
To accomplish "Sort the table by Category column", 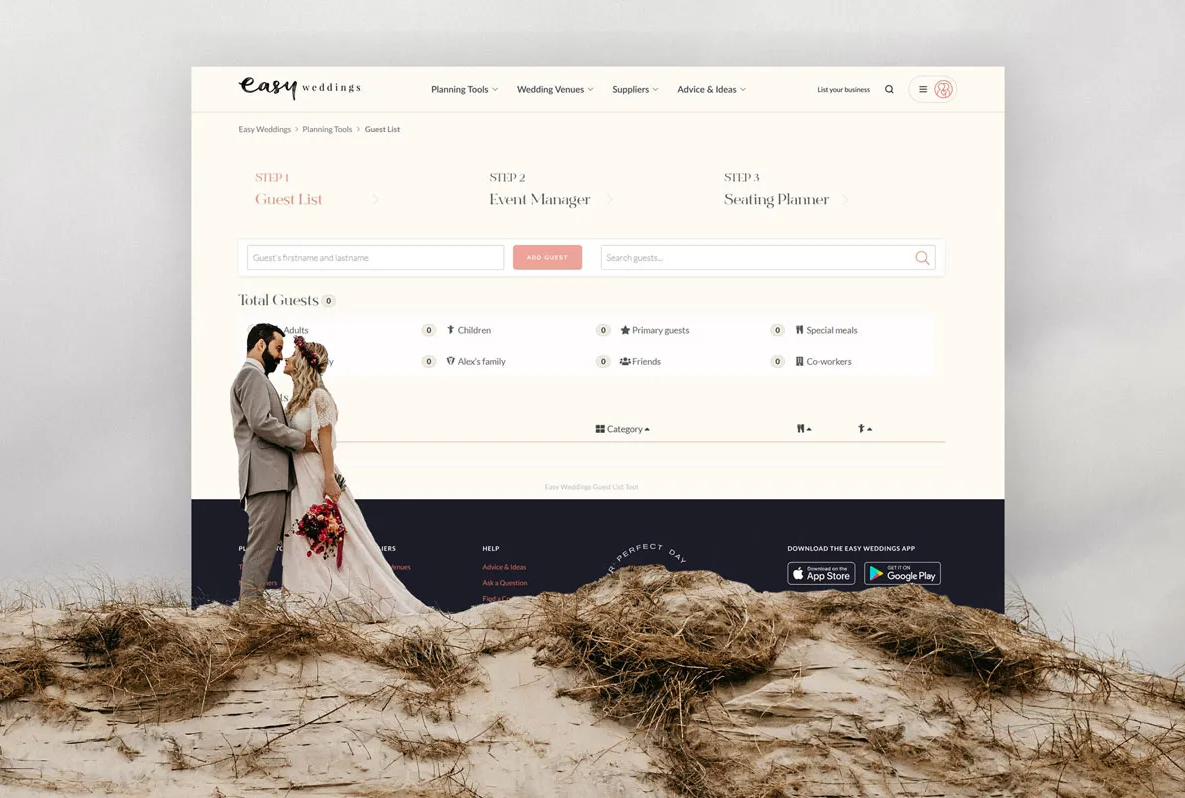I will click(623, 429).
